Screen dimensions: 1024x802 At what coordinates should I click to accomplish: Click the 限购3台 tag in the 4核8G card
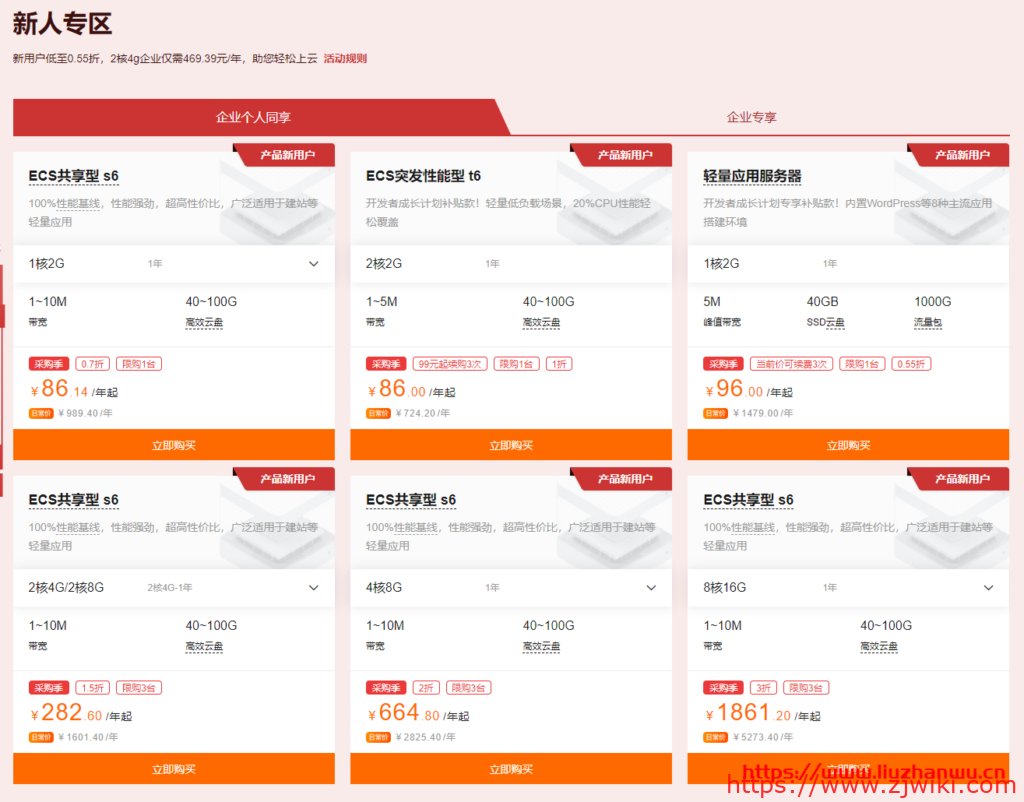pyautogui.click(x=468, y=688)
